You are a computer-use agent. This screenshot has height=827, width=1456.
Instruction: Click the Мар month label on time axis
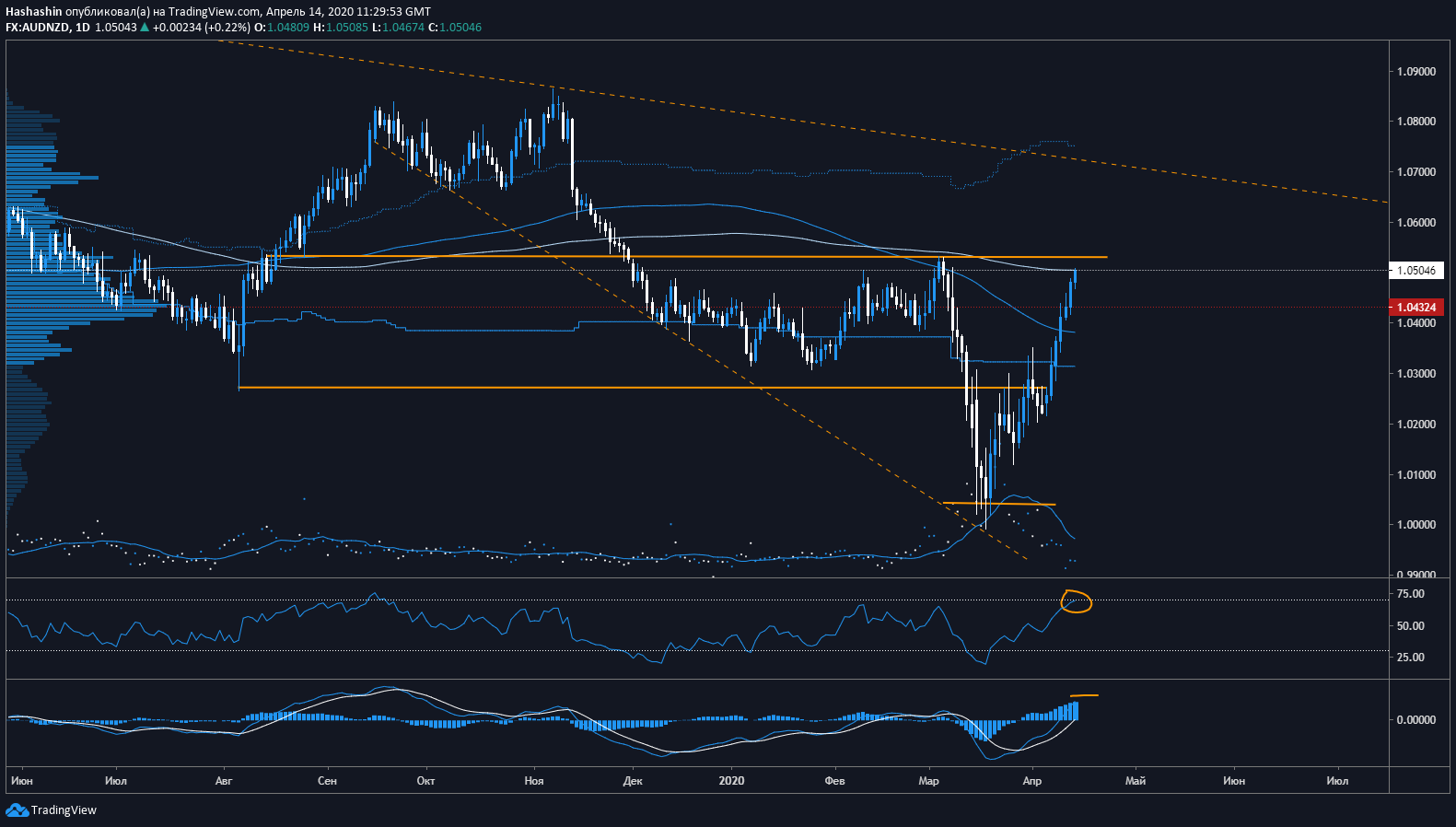(x=928, y=781)
